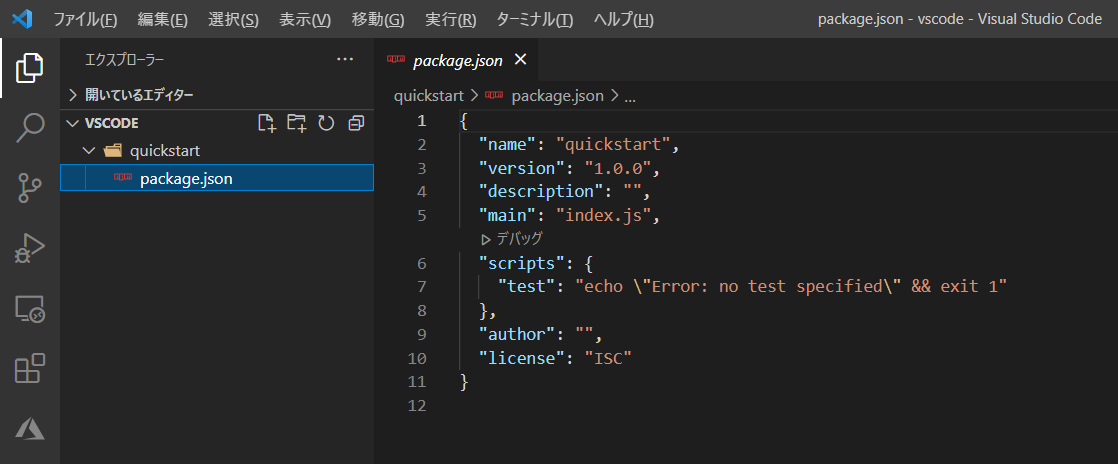Open the ファイル(F) menu
Image resolution: width=1118 pixels, height=464 pixels.
(x=85, y=20)
